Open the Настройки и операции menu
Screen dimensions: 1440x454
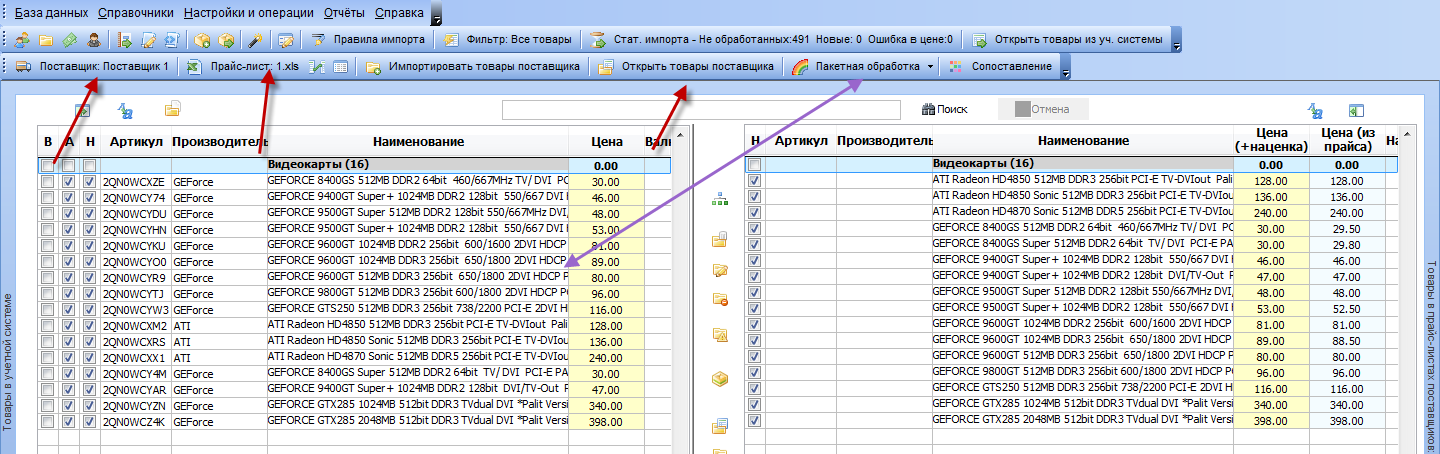click(251, 14)
